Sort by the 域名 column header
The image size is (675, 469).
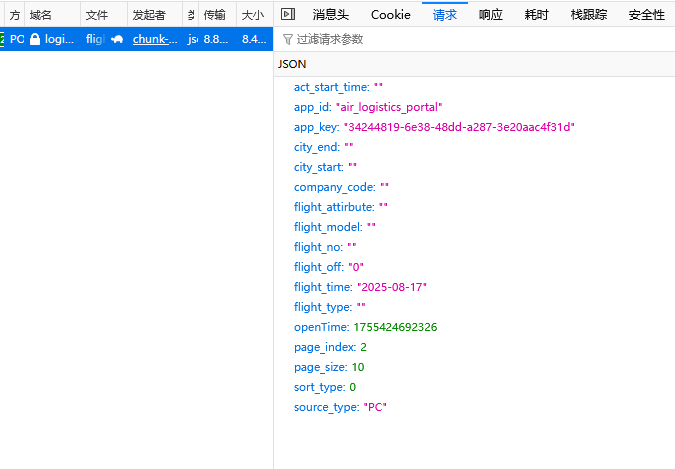point(53,15)
